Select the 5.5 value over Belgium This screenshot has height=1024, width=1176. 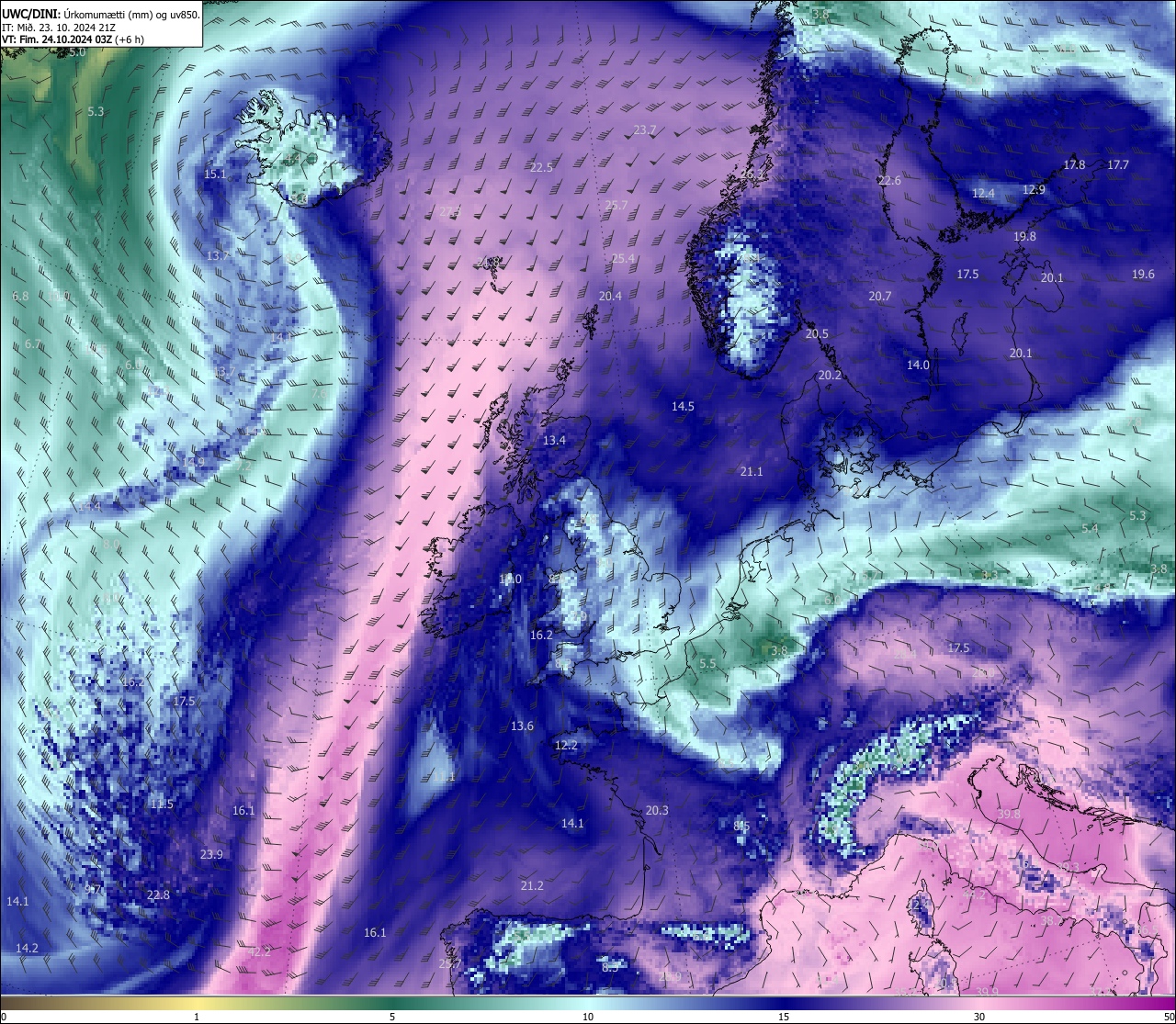point(707,663)
